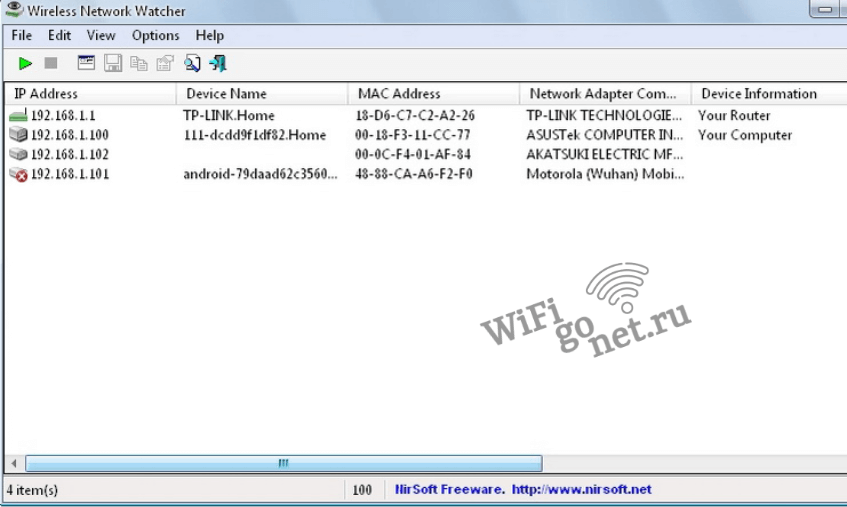Open the File menu
The height and width of the screenshot is (507, 847).
[22, 35]
